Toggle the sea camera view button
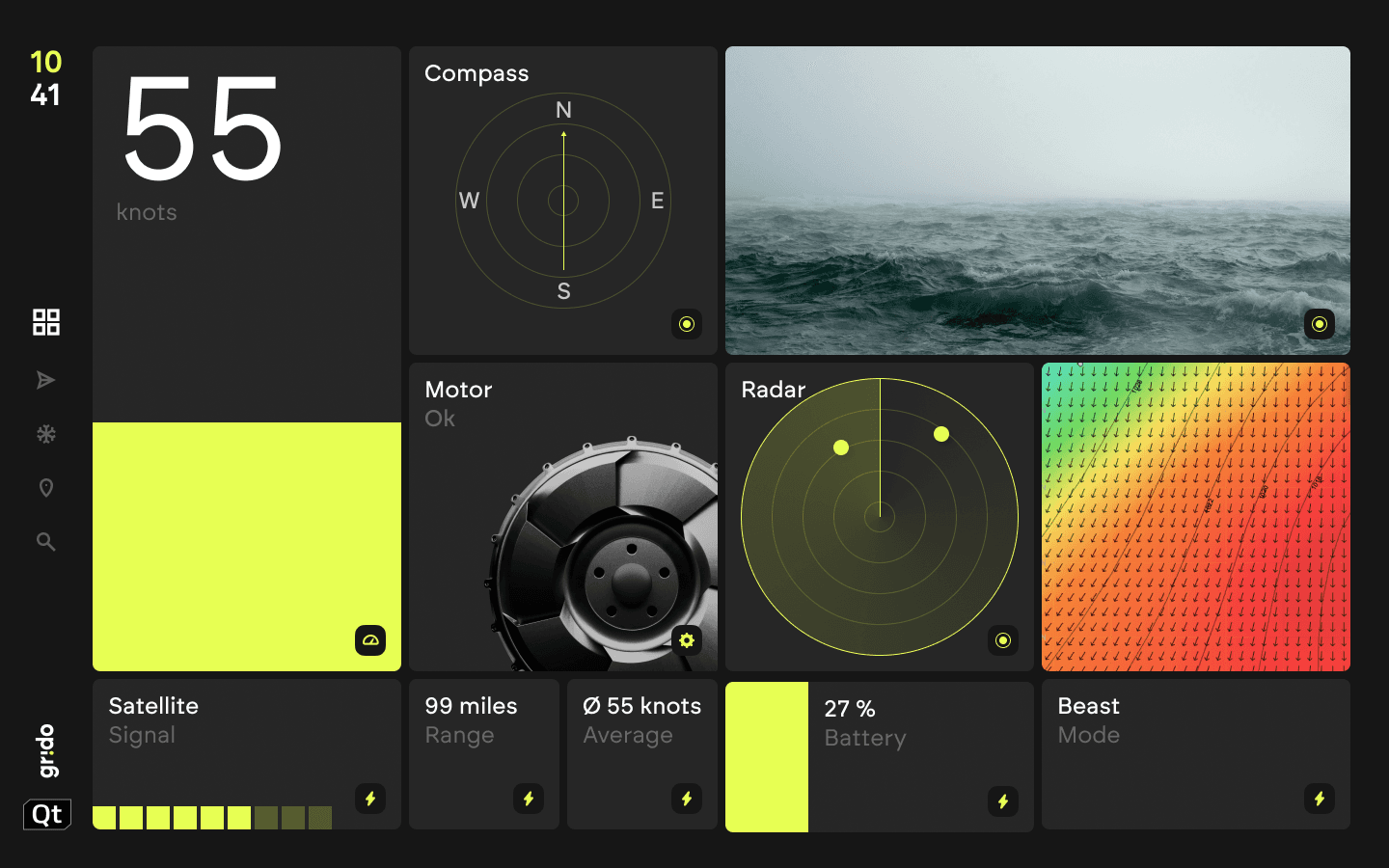 (1320, 324)
